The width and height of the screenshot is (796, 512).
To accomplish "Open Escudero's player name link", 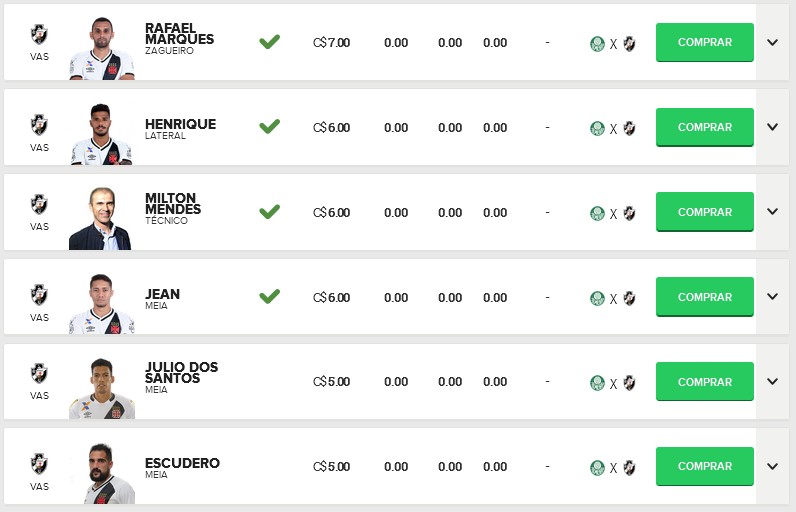I will 182,463.
